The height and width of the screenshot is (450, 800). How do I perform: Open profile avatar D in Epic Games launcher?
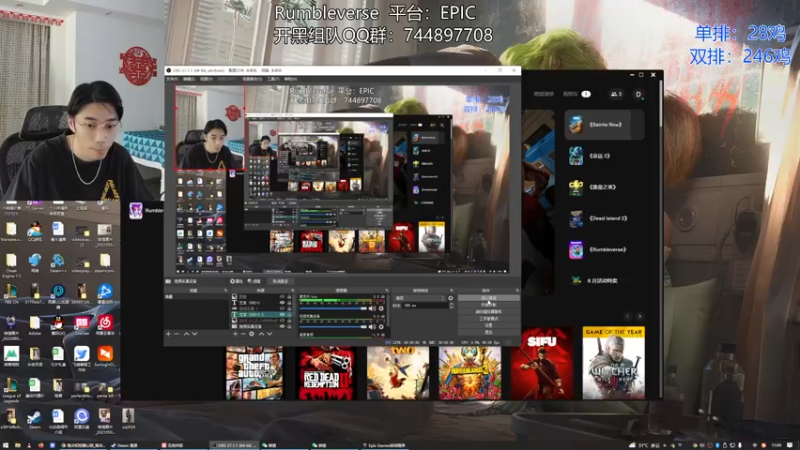tap(638, 94)
